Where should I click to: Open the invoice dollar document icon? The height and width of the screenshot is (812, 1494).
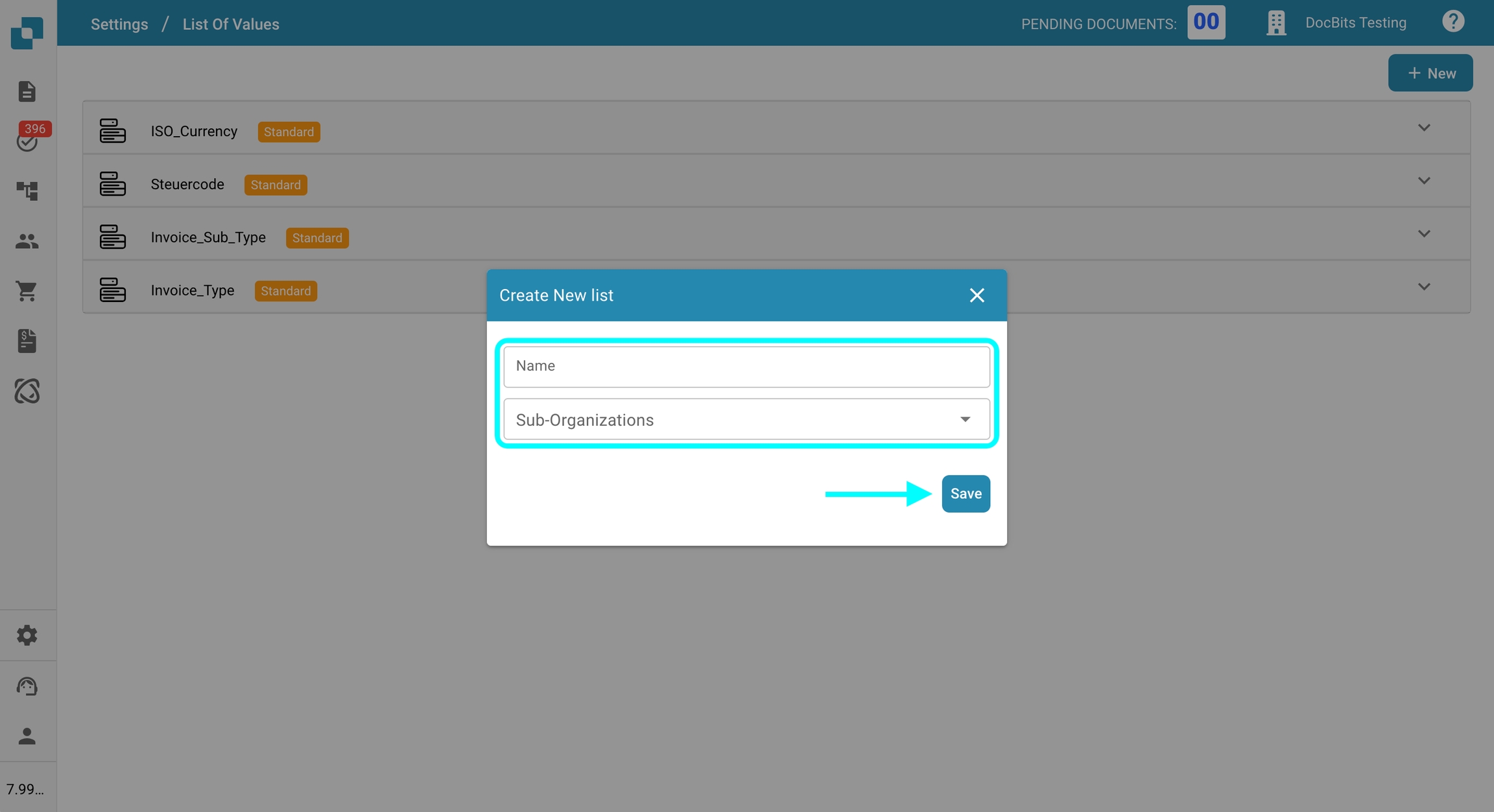click(27, 341)
